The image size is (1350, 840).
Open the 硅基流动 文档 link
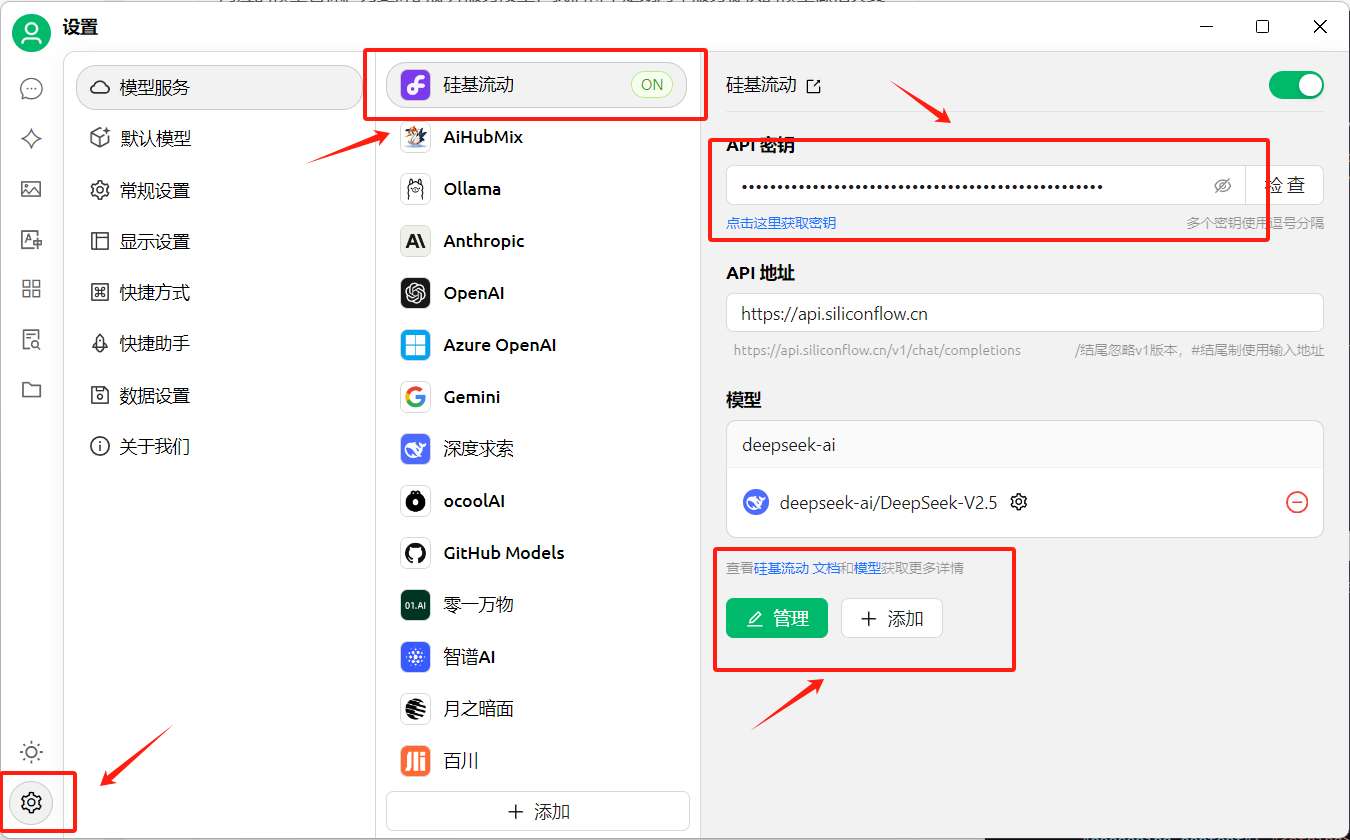coord(797,568)
